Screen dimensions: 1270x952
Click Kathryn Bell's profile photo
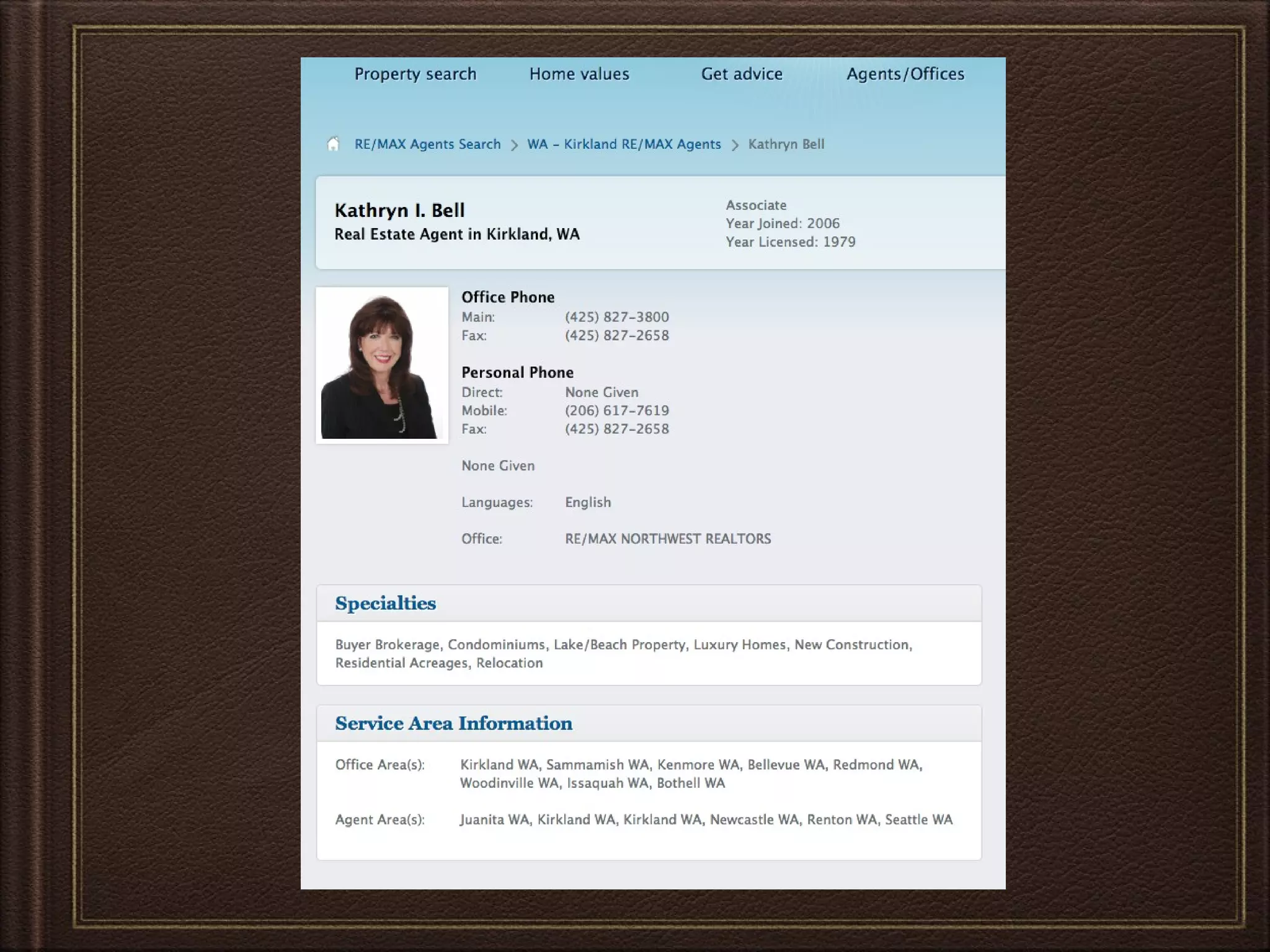point(382,365)
